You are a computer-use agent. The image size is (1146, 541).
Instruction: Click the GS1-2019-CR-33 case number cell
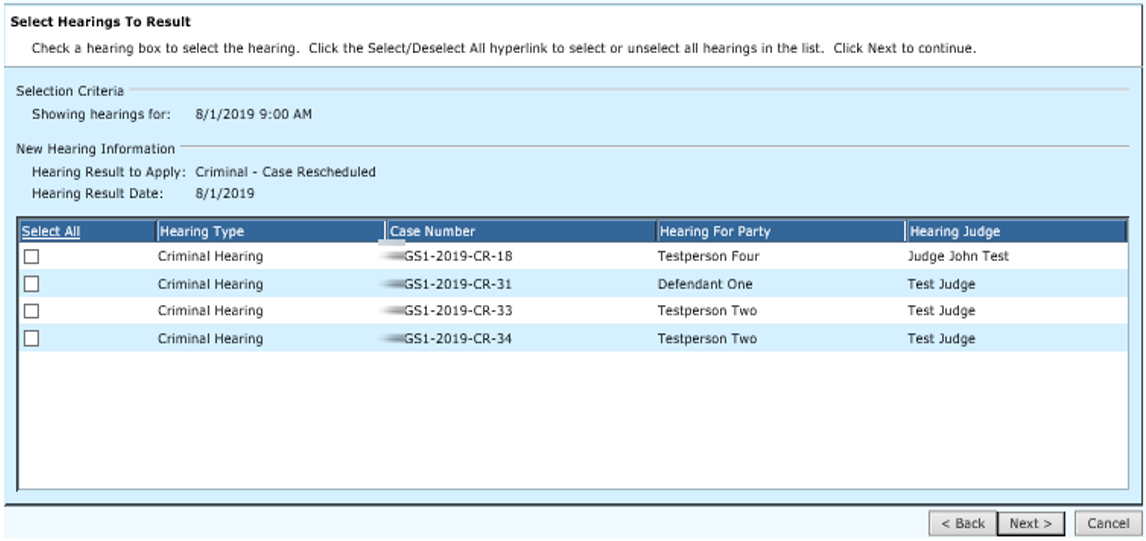(458, 311)
